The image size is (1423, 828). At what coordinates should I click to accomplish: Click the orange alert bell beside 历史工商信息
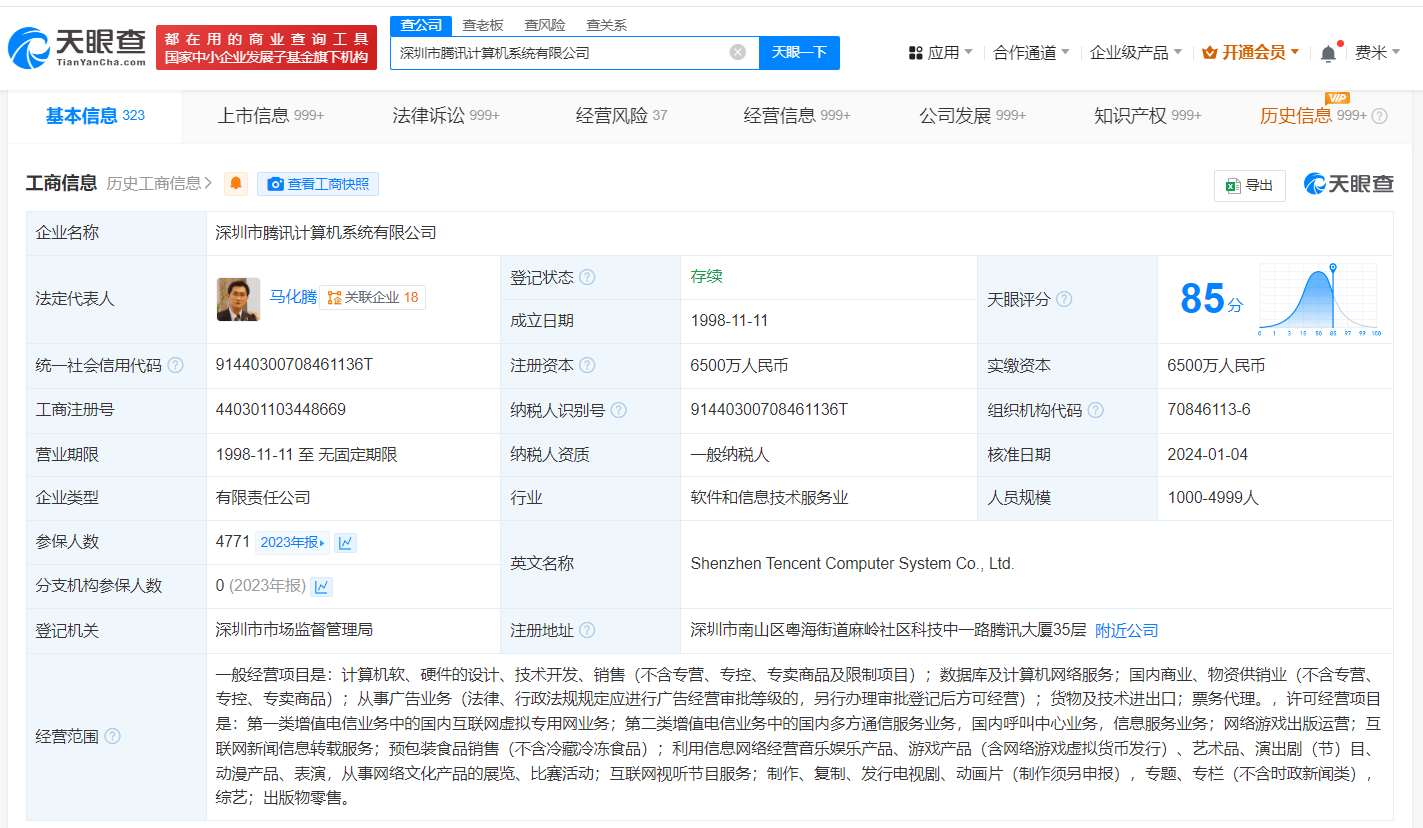pos(236,184)
